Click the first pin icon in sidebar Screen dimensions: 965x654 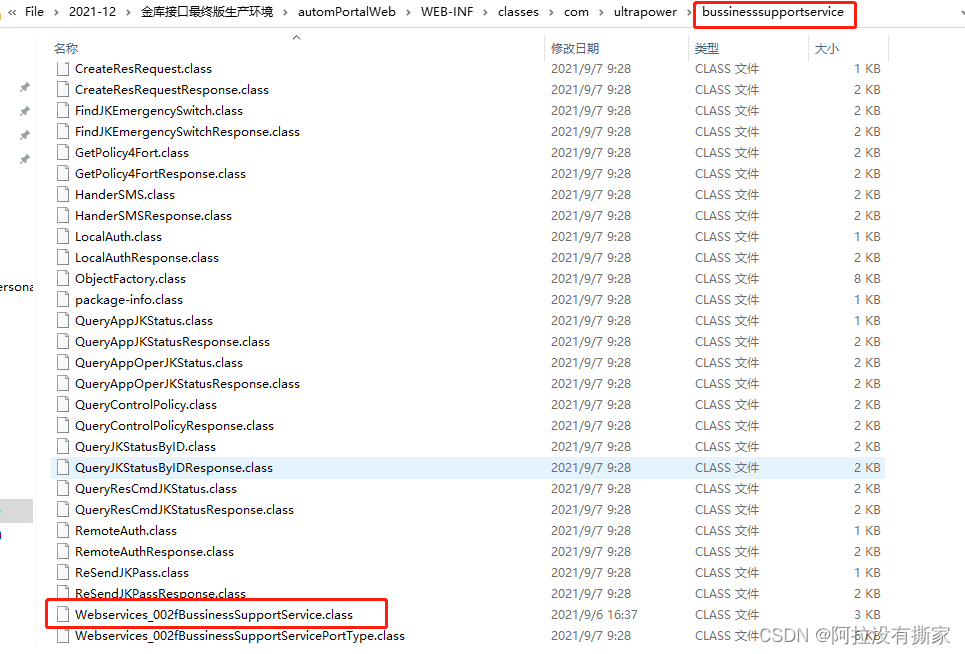pos(25,87)
